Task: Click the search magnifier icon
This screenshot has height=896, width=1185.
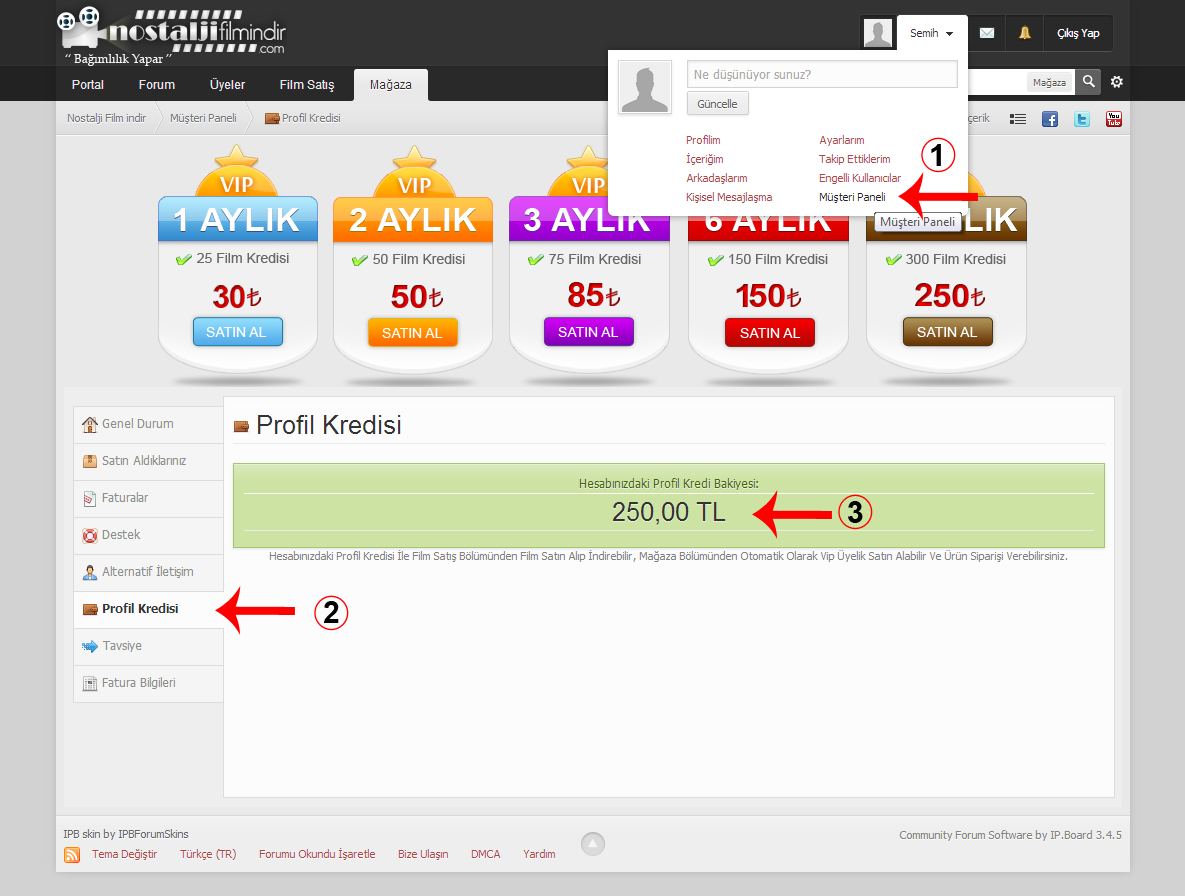Action: pos(1088,82)
